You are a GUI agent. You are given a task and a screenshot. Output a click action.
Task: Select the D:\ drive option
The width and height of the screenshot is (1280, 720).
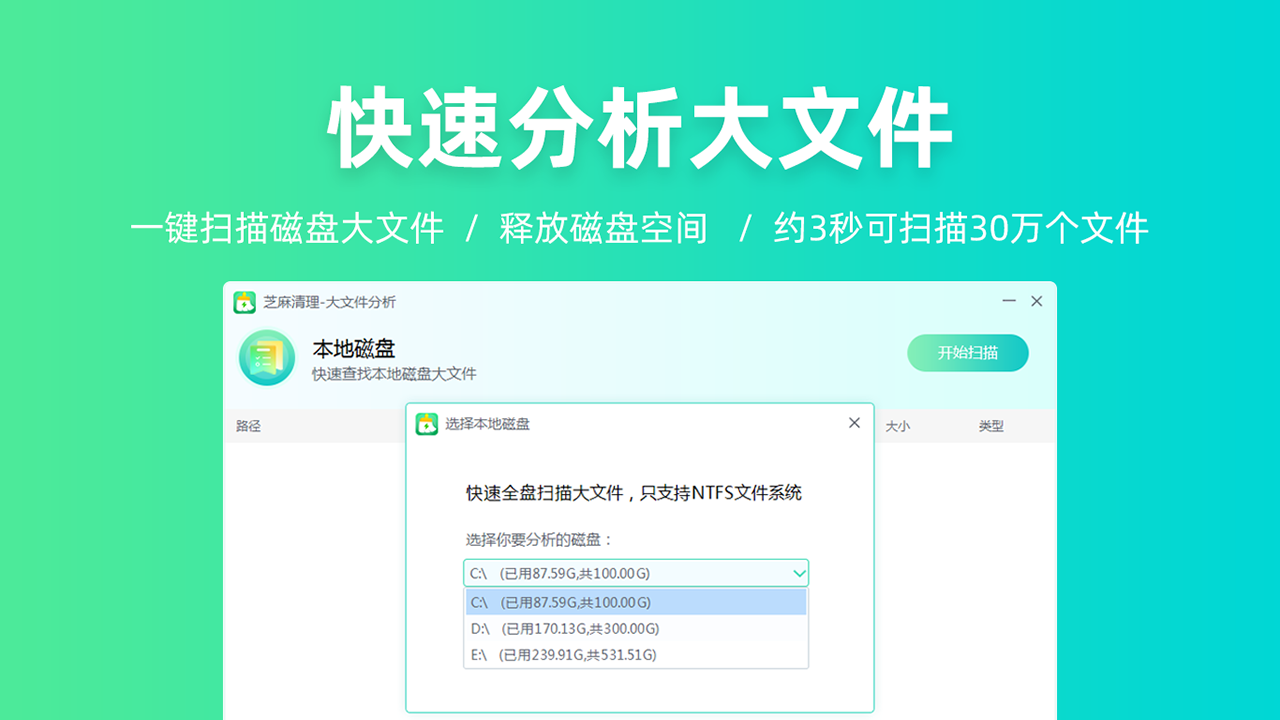click(636, 628)
